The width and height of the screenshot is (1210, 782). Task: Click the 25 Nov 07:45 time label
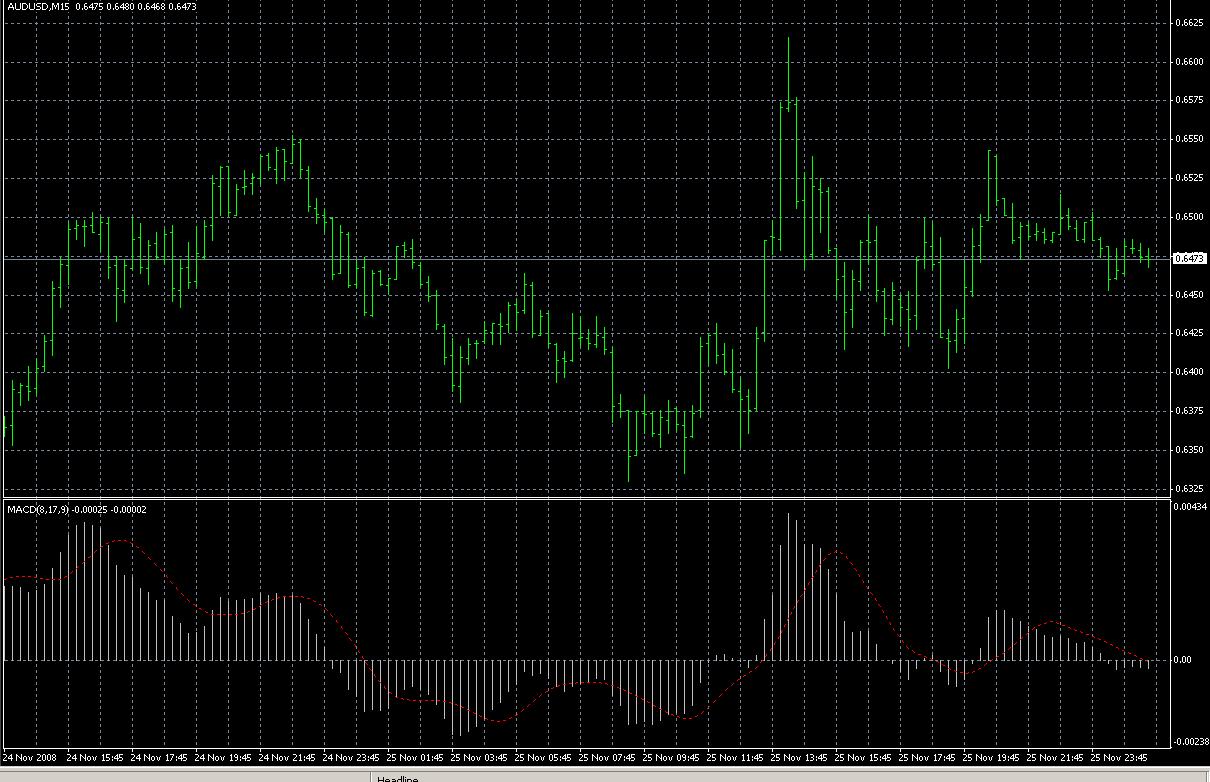click(x=607, y=757)
